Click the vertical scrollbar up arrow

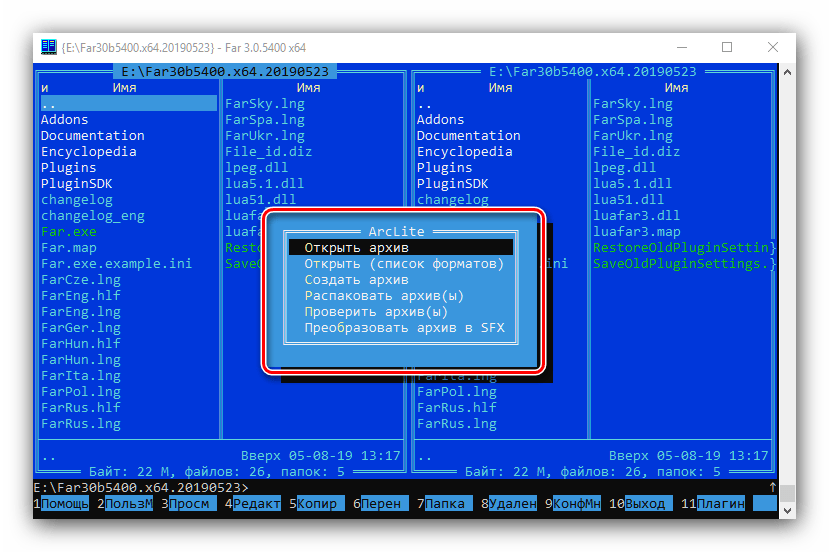[x=787, y=72]
